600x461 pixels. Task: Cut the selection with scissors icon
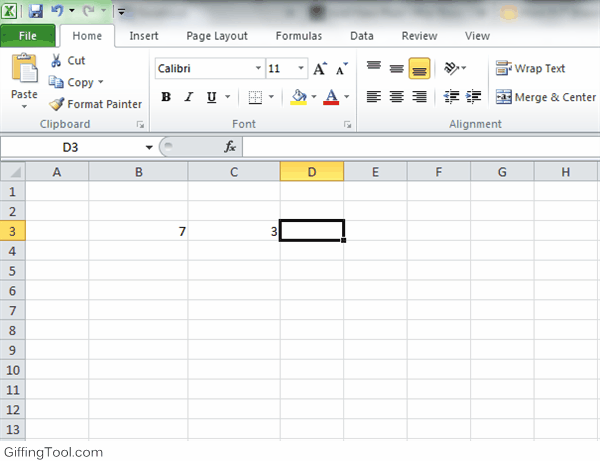pyautogui.click(x=56, y=60)
